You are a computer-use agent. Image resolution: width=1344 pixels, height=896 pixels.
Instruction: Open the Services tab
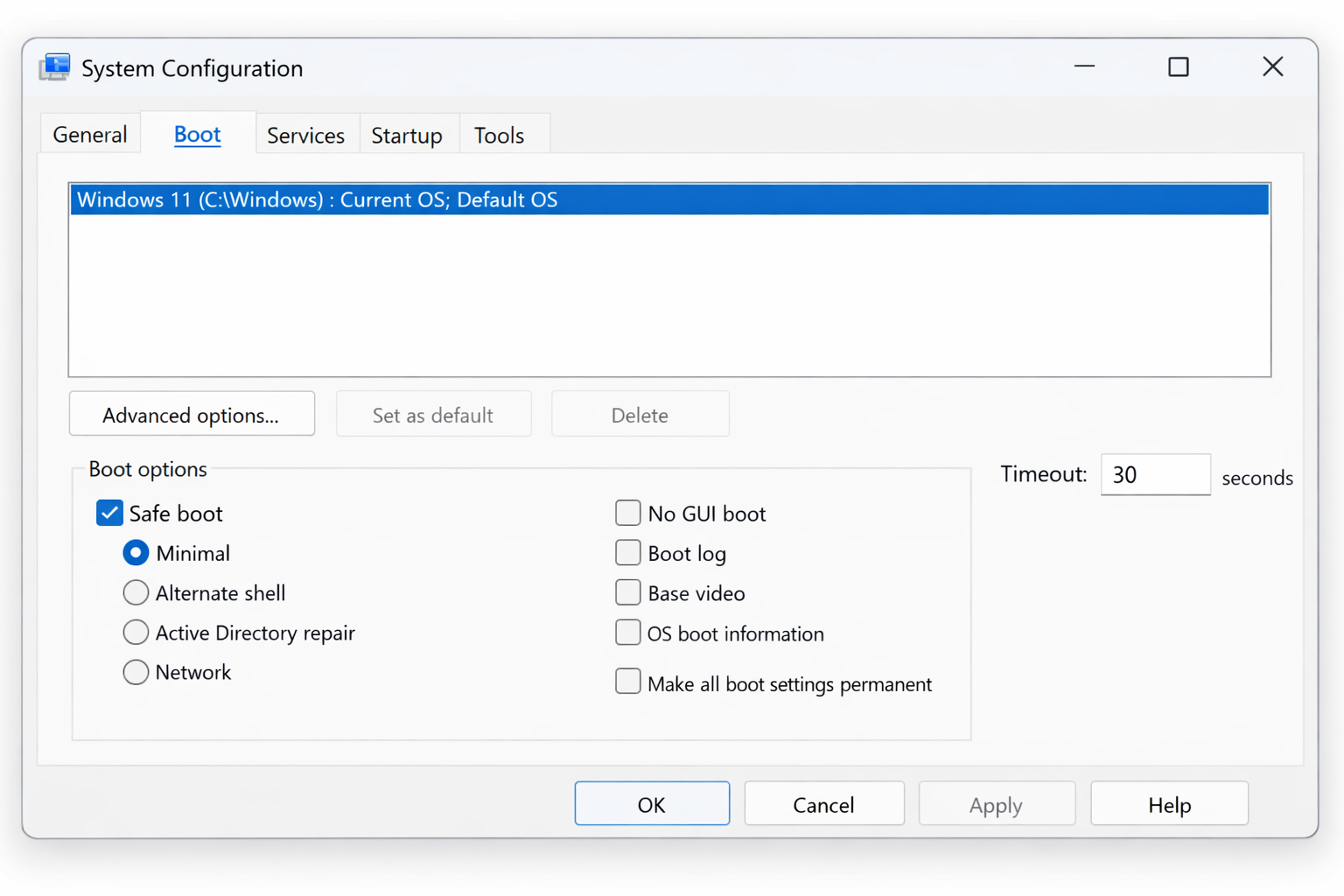click(x=305, y=135)
